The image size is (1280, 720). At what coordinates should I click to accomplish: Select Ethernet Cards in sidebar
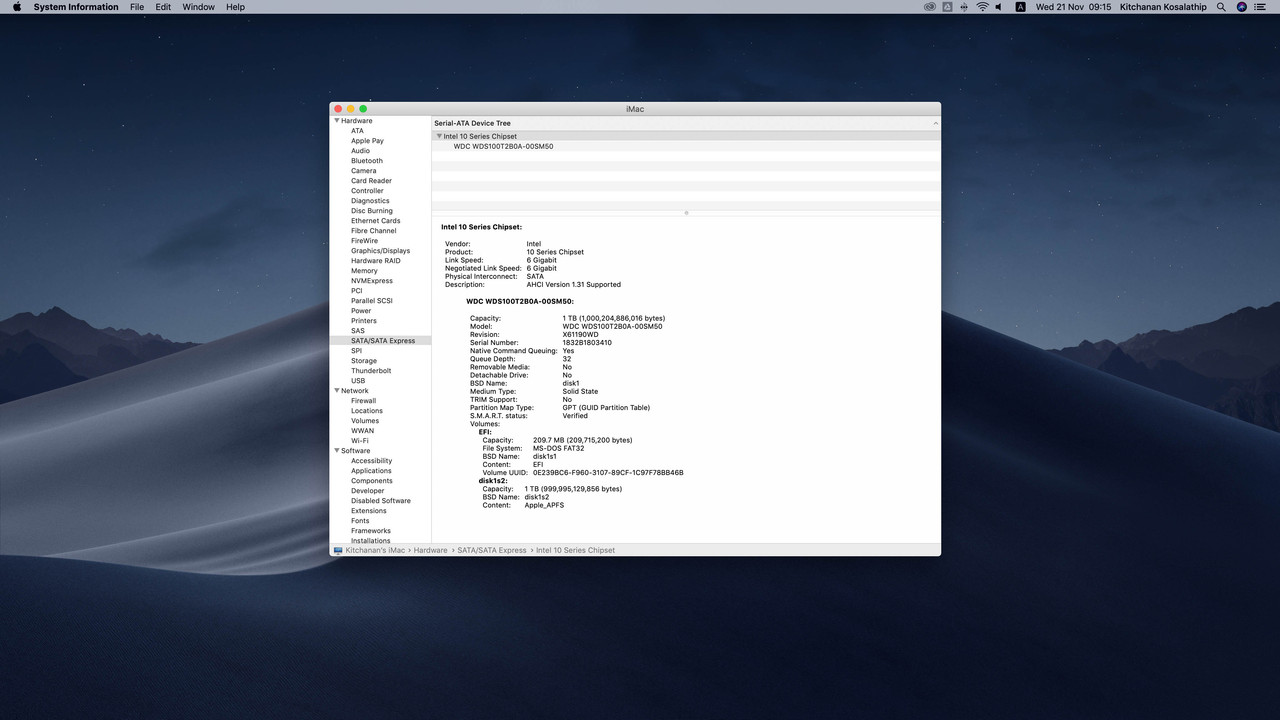point(375,221)
